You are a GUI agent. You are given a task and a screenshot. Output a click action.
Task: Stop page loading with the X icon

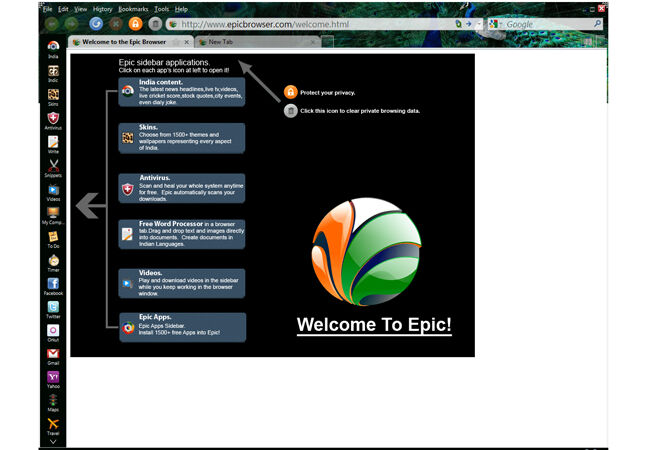(116, 24)
